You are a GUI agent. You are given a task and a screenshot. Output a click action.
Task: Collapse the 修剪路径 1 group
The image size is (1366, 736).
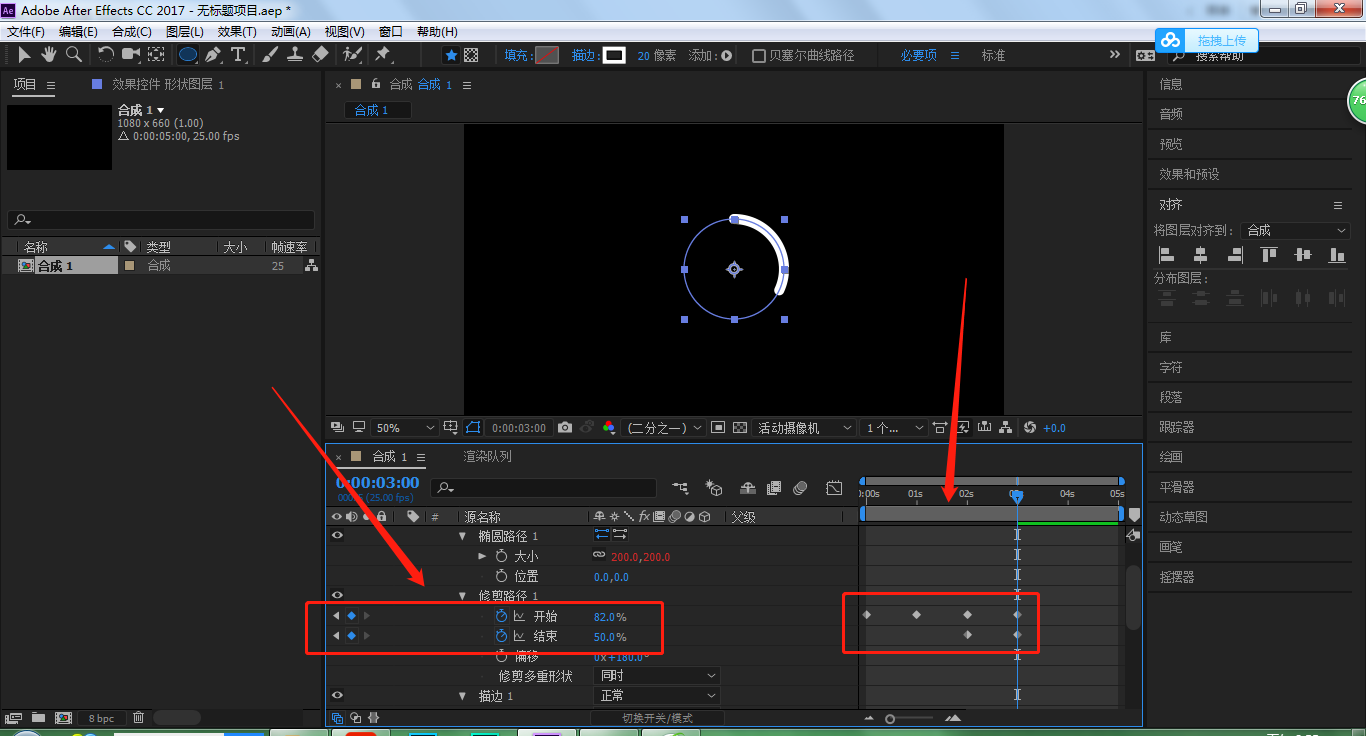click(x=462, y=596)
